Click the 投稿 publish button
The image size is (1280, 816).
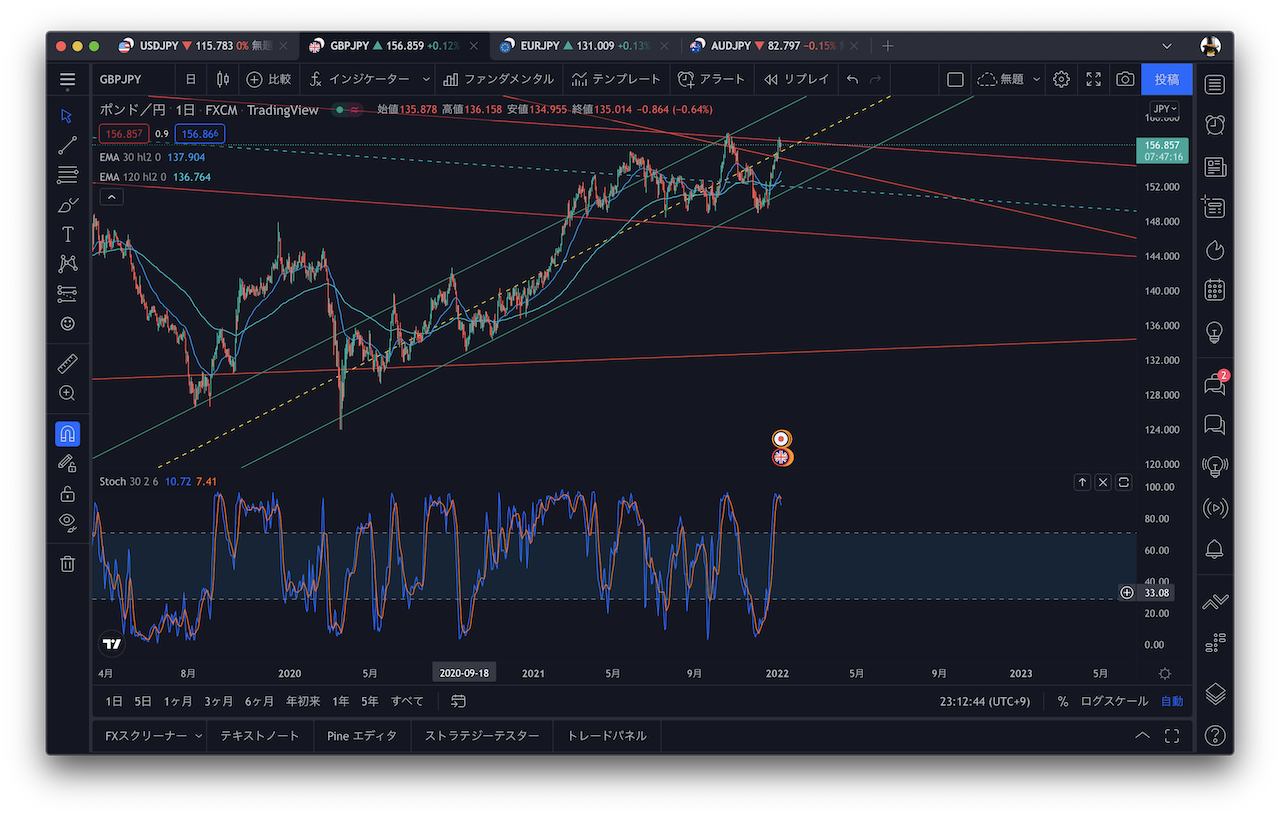1167,79
